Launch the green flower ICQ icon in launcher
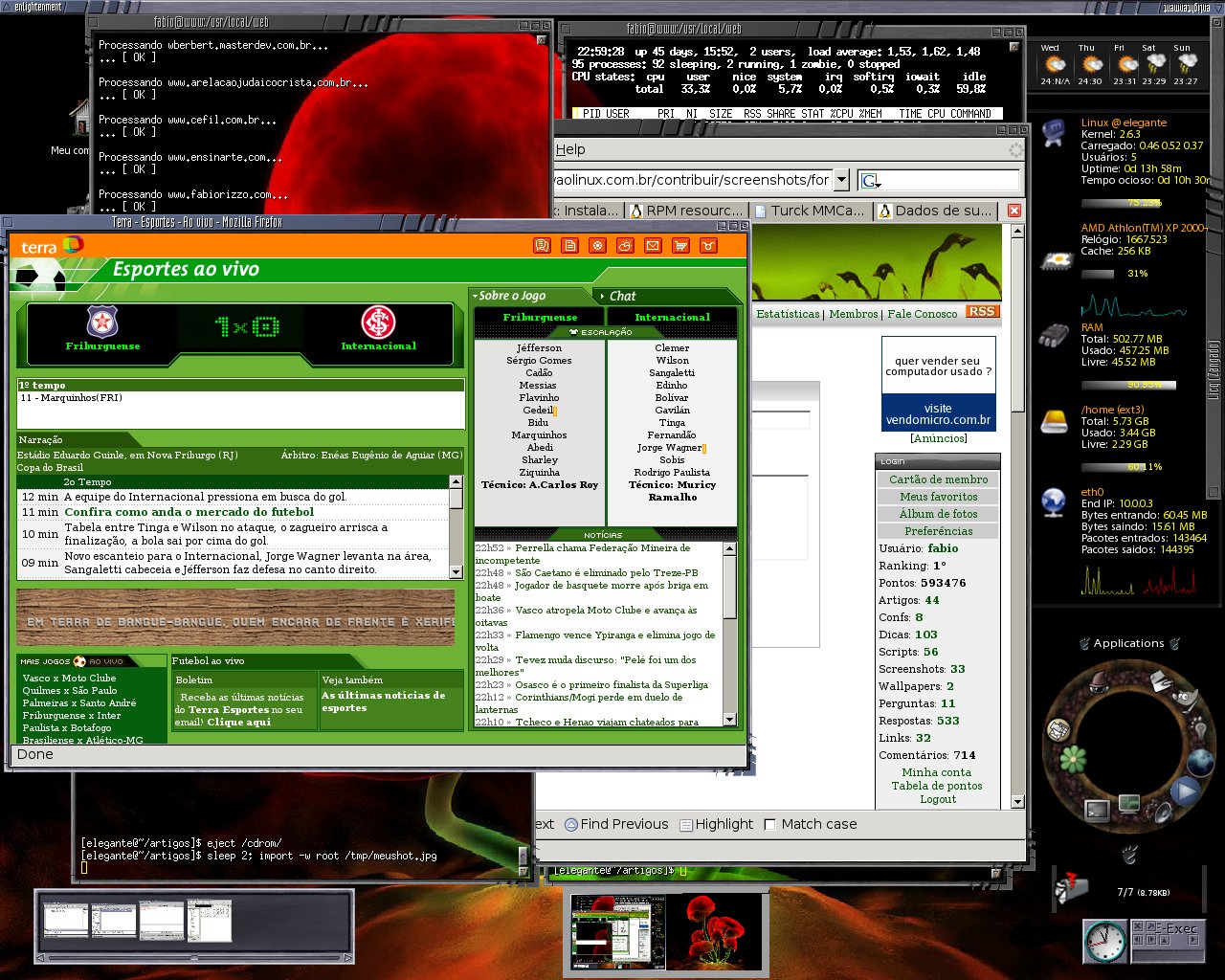The image size is (1225, 980). coord(1073,759)
